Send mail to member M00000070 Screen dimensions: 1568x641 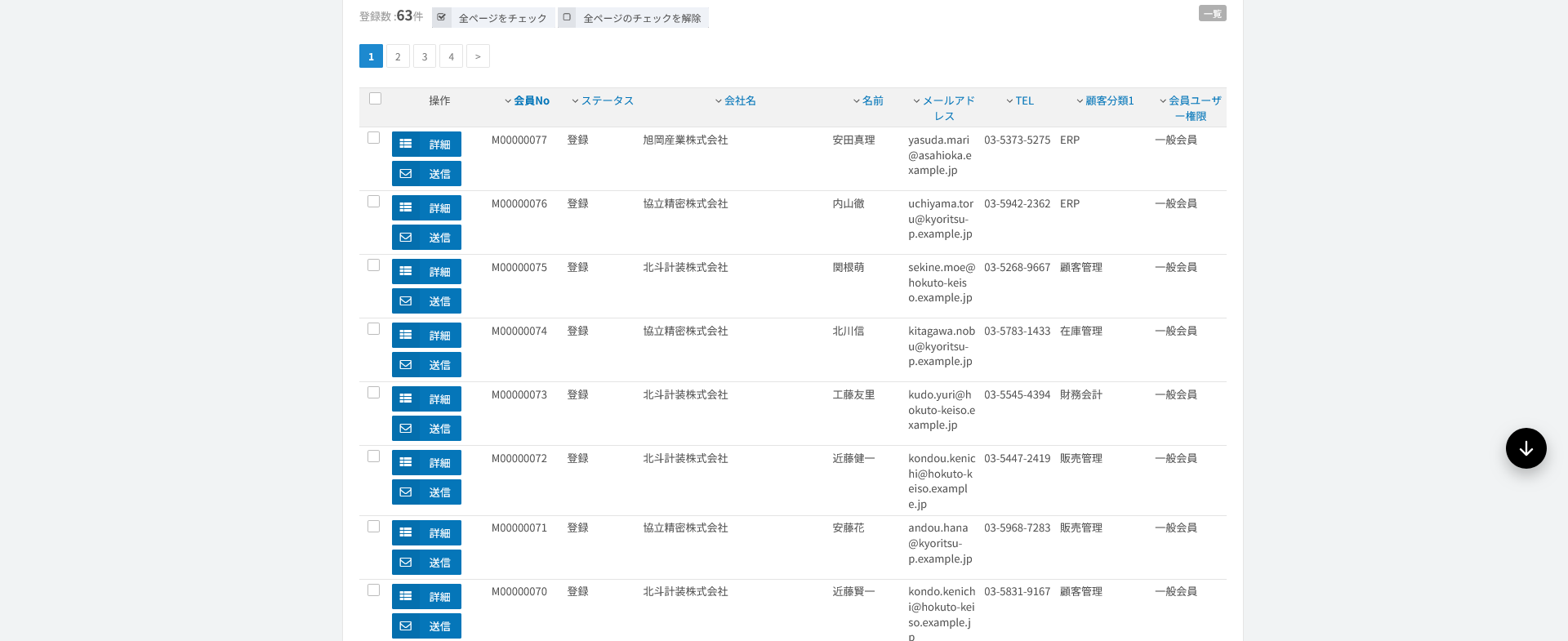(426, 625)
